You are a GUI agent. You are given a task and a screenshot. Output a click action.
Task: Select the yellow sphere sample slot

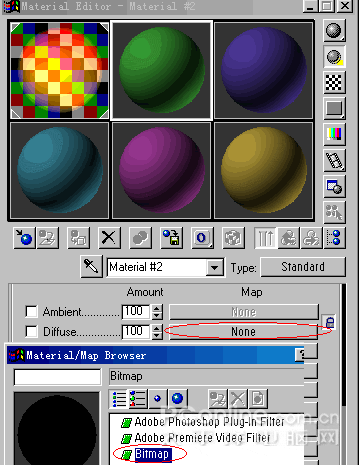click(264, 170)
